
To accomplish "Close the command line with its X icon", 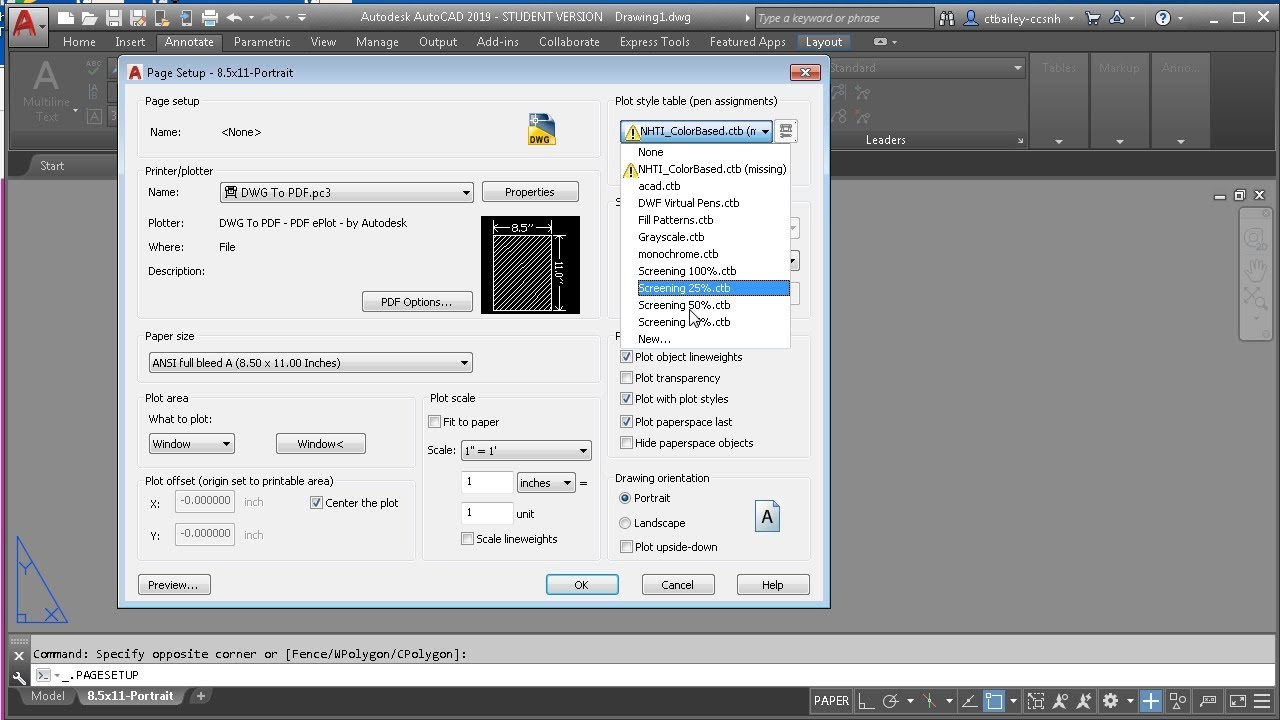I will 18,656.
